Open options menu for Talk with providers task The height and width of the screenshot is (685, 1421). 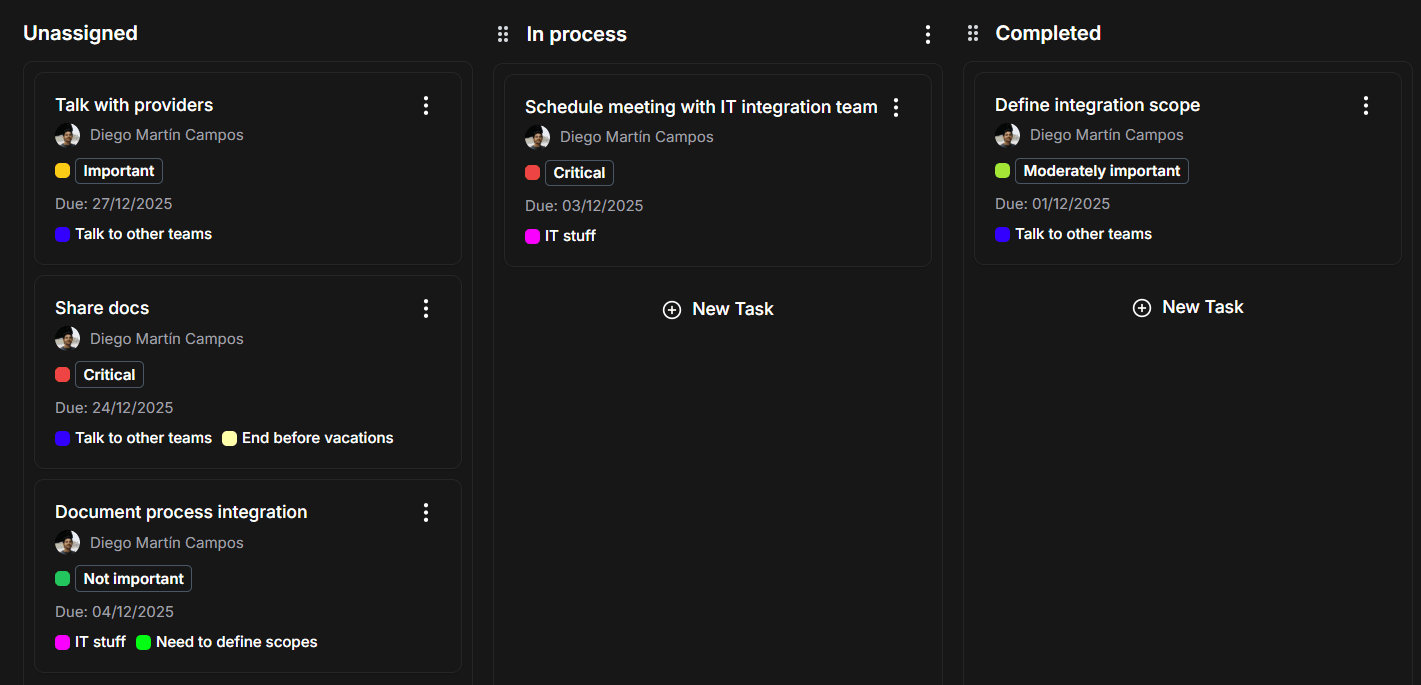click(x=426, y=106)
